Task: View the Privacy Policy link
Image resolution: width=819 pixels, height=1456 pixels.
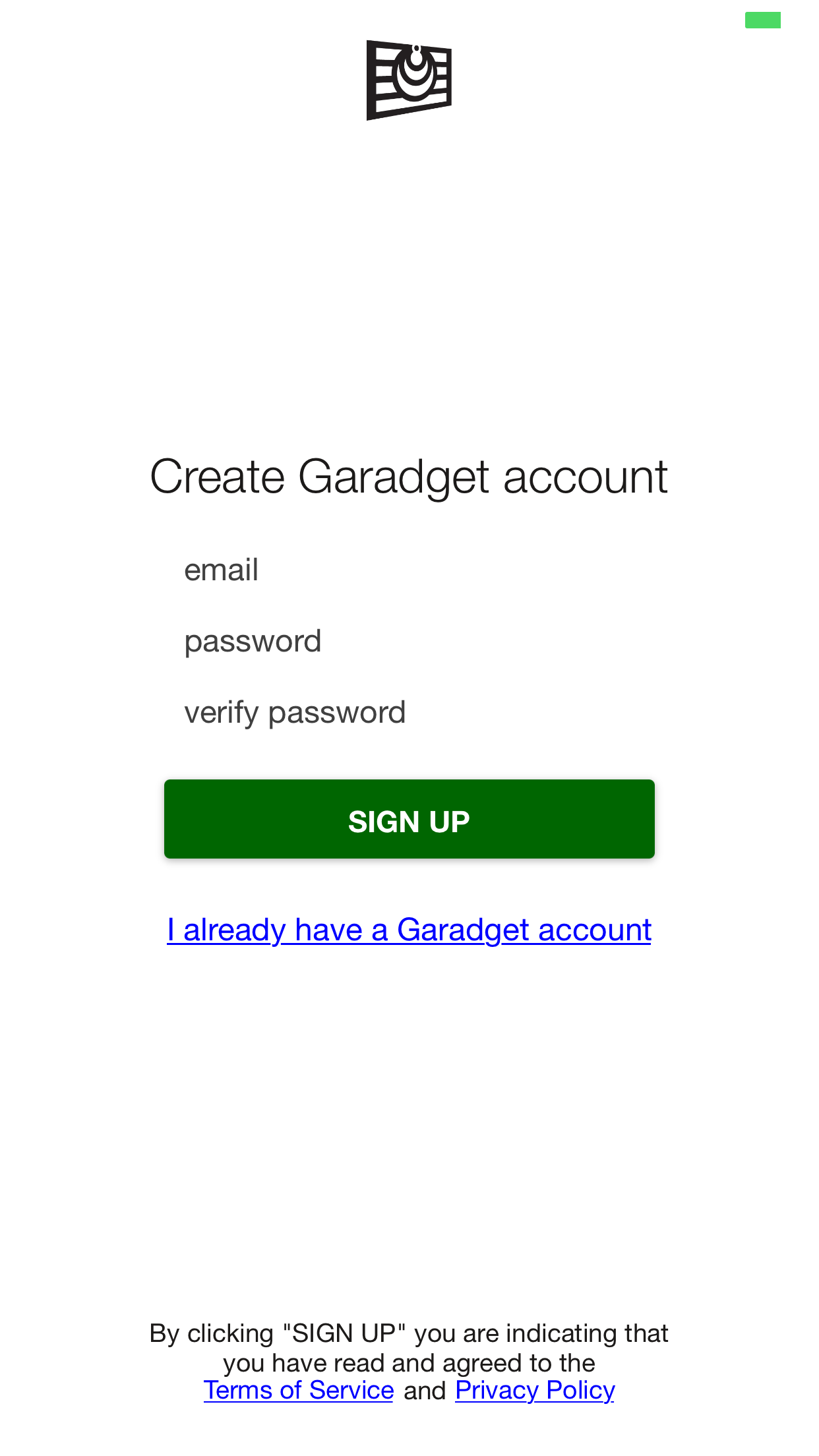Action: coord(535,1390)
